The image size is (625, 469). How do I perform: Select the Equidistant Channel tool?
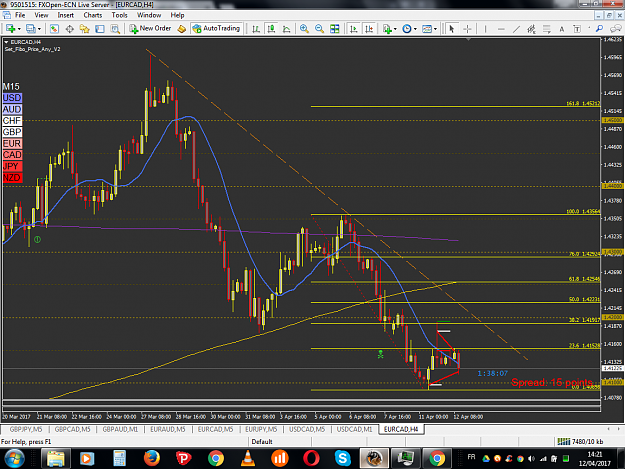pos(531,29)
